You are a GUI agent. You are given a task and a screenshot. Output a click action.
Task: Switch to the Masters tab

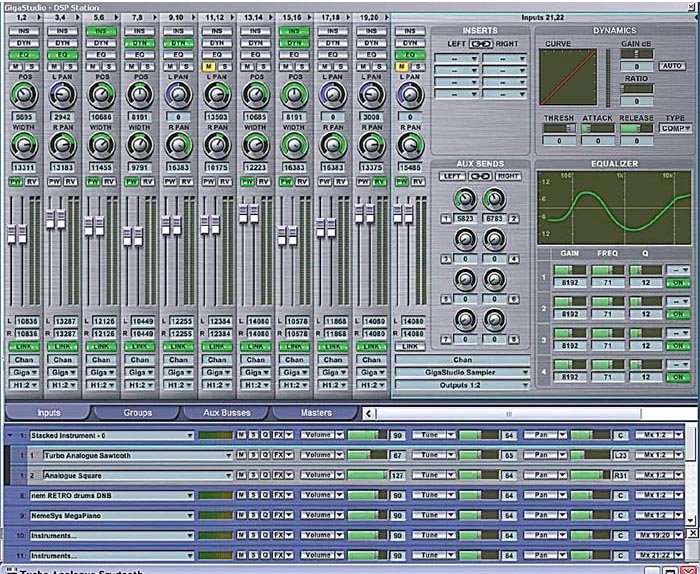tap(316, 413)
